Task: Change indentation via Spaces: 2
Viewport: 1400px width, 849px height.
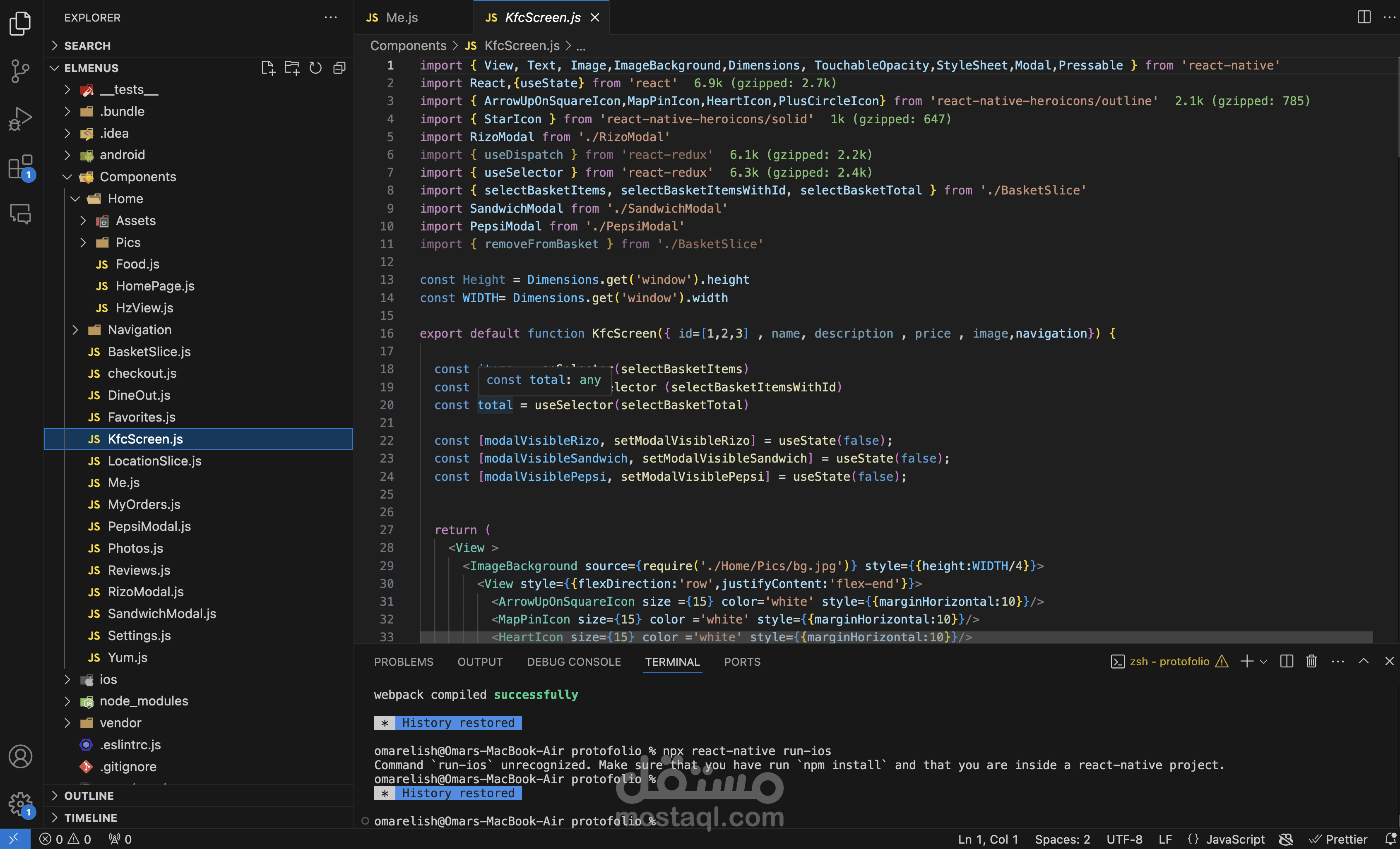Action: tap(1063, 839)
